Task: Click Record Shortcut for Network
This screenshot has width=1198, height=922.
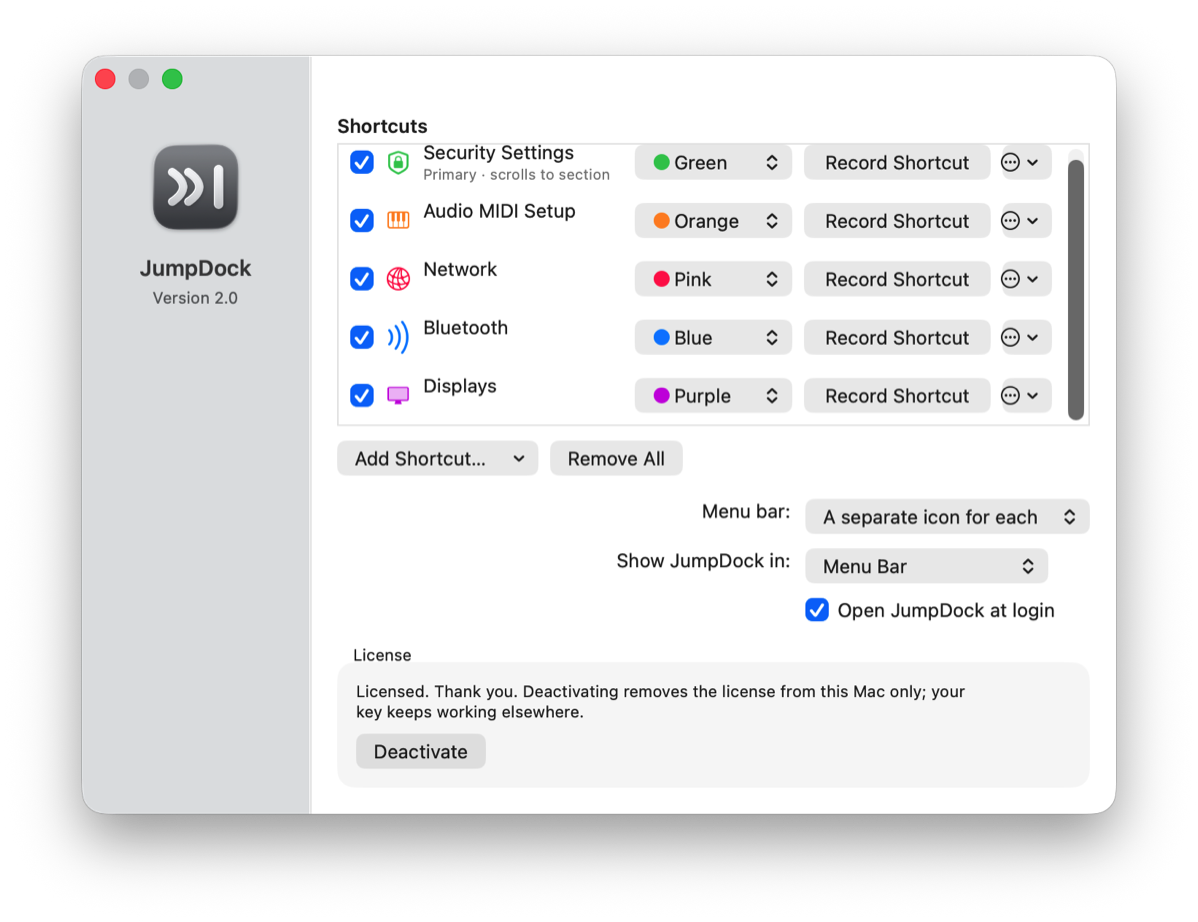Action: [x=897, y=279]
